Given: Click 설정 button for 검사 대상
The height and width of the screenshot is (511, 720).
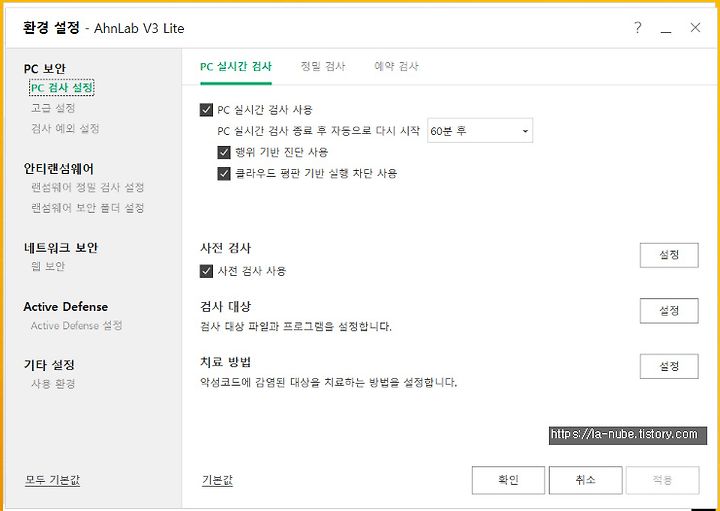Looking at the screenshot, I should [x=669, y=311].
